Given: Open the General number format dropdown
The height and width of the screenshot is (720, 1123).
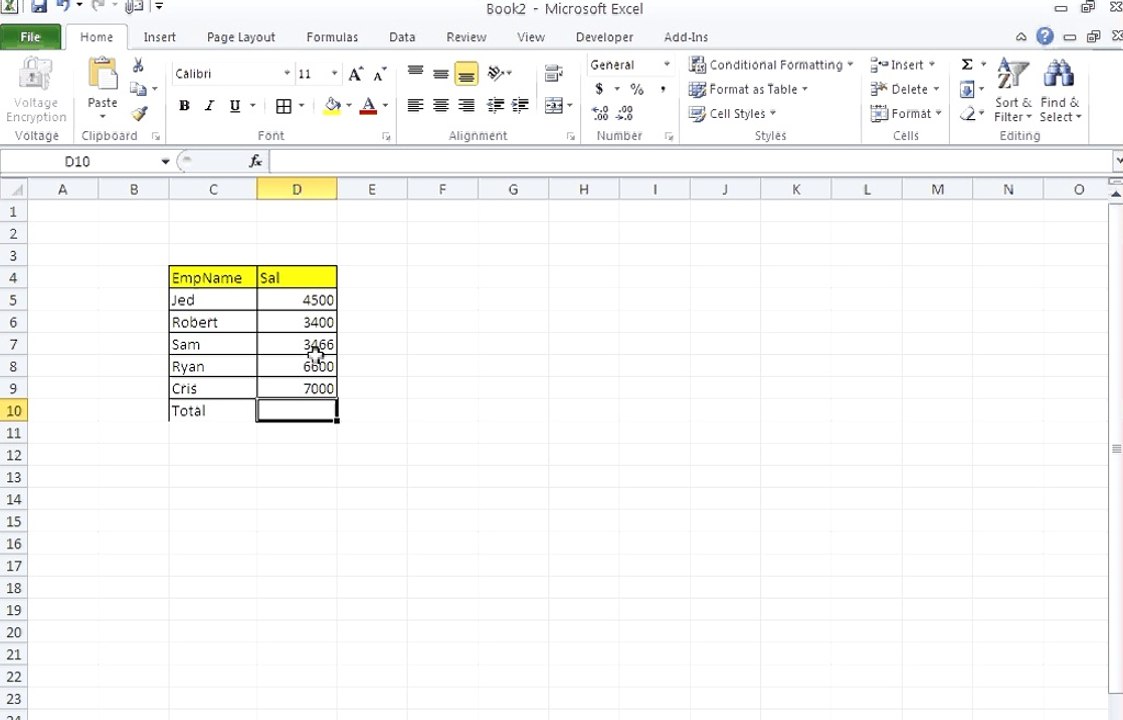Looking at the screenshot, I should coord(666,64).
